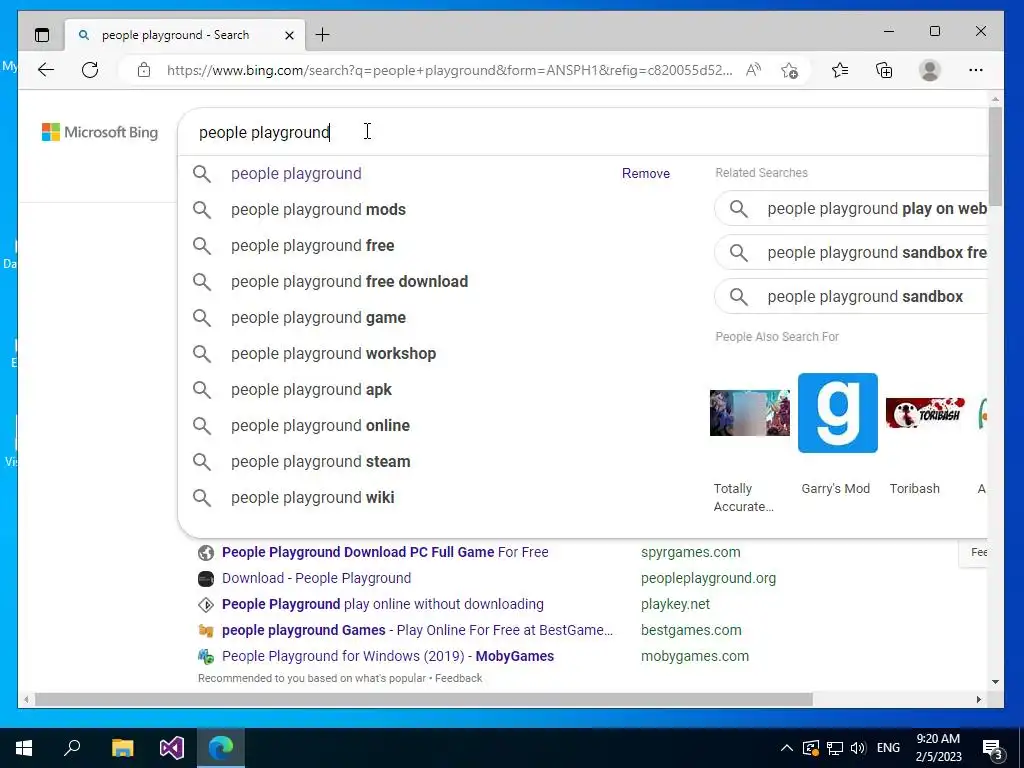Click the Microsoft Bing logo
This screenshot has width=1024, height=768.
[100, 132]
